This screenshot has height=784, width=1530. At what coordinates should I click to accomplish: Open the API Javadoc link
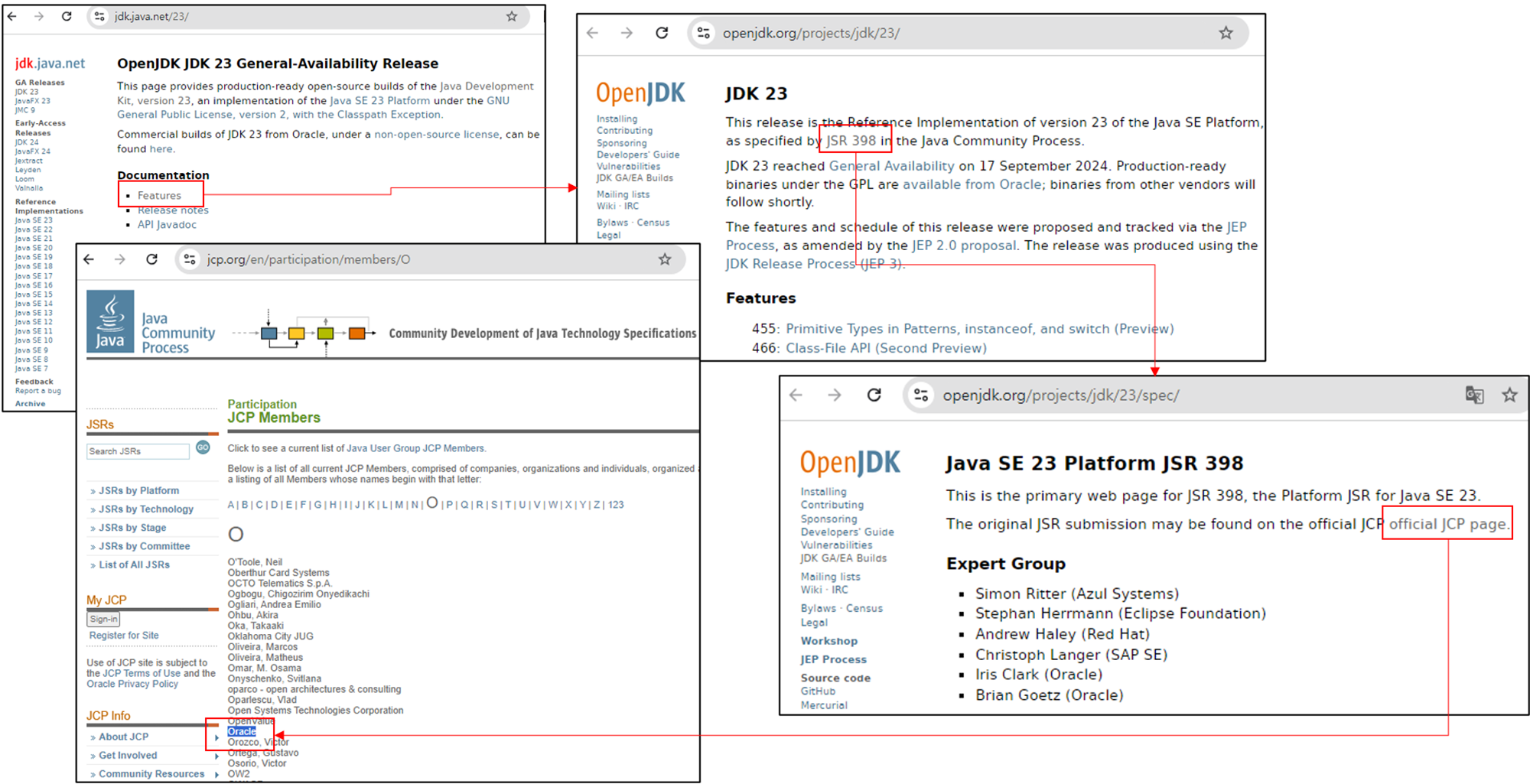click(167, 225)
